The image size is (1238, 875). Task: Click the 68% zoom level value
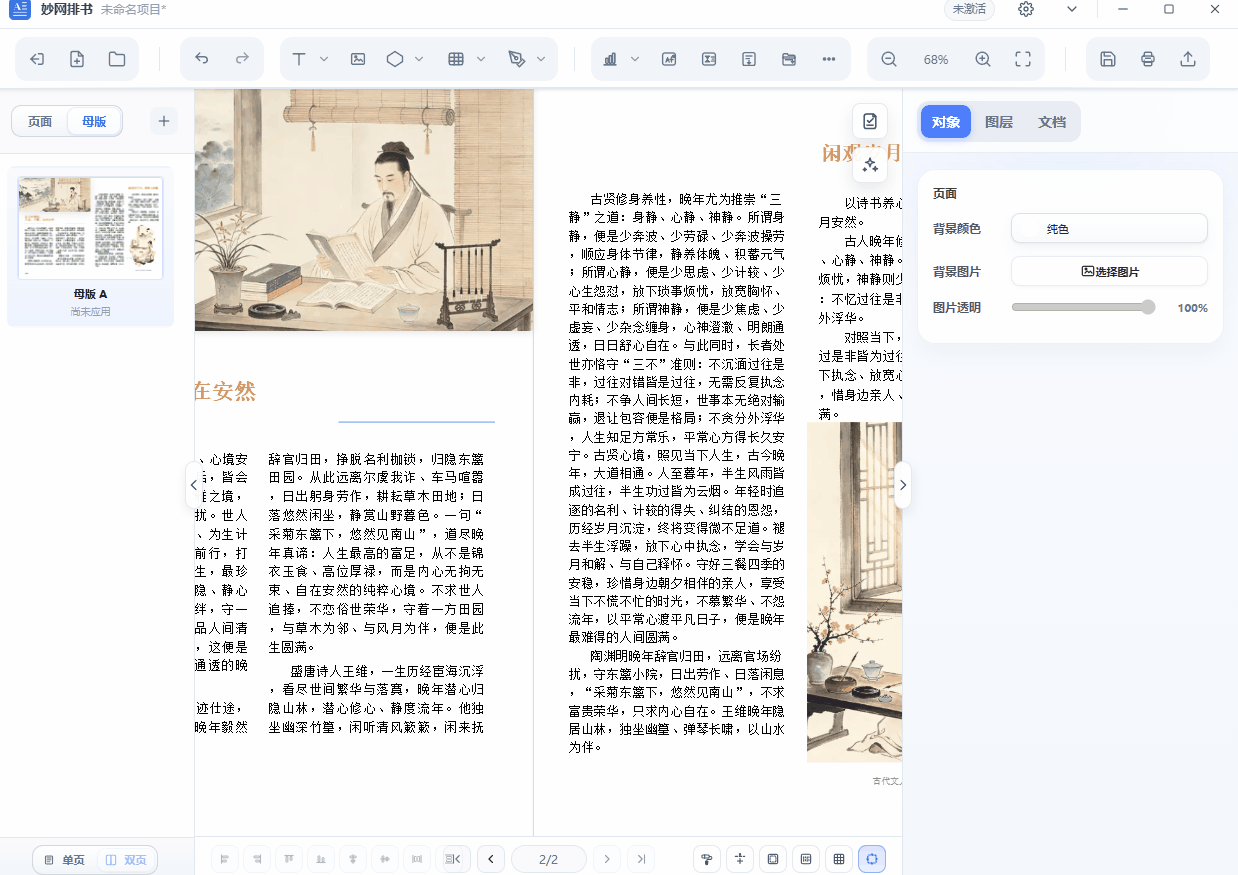pyautogui.click(x=936, y=60)
